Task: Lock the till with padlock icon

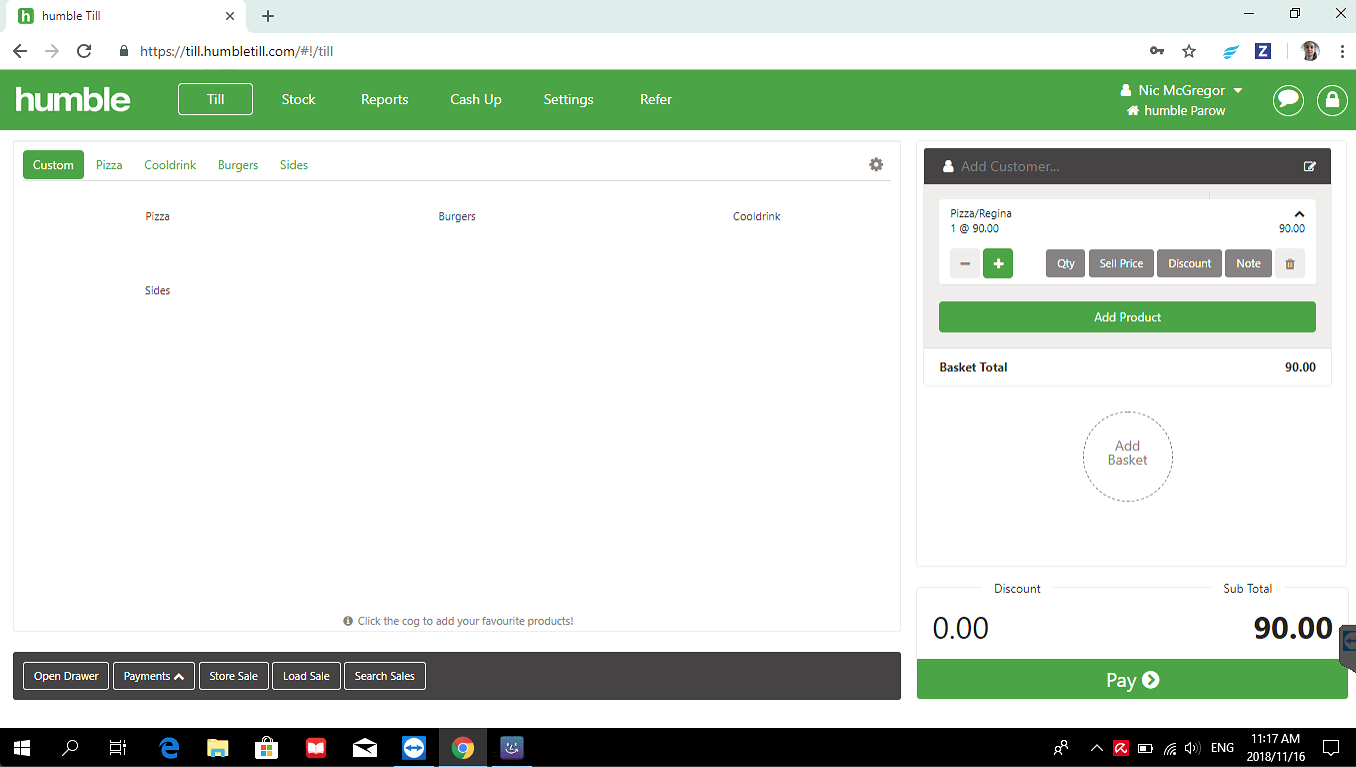Action: [x=1331, y=100]
